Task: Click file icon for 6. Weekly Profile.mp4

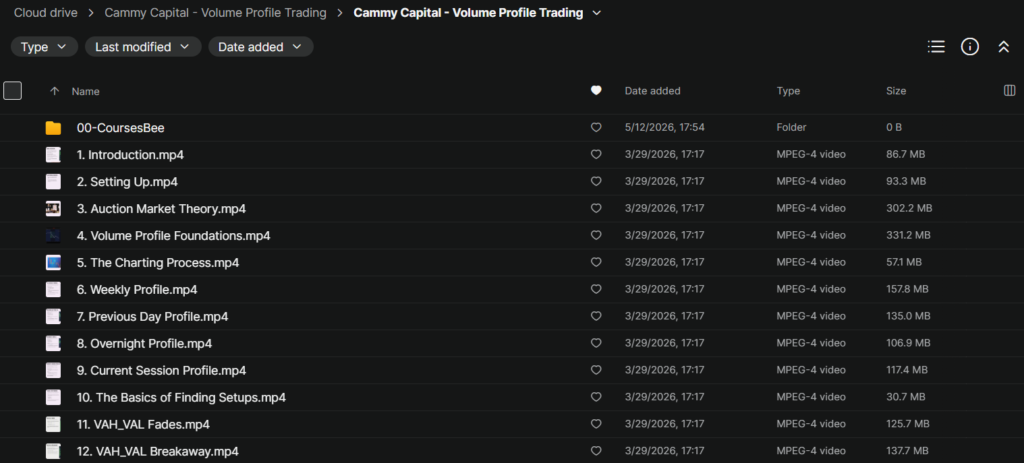Action: [54, 289]
